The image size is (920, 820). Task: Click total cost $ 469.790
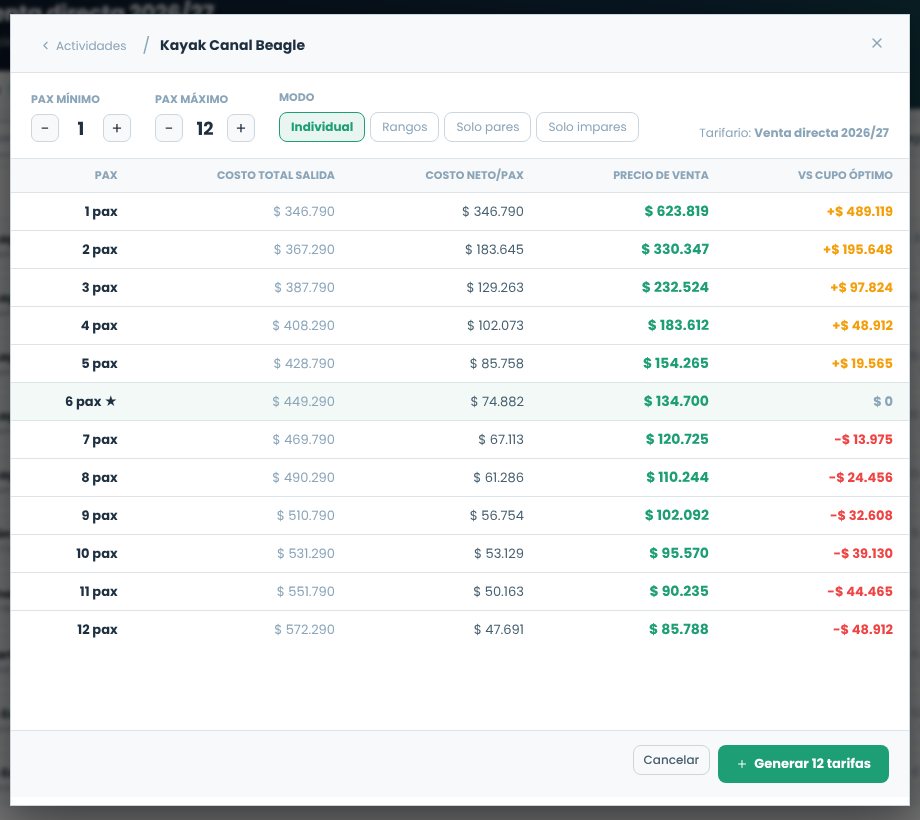tap(303, 439)
